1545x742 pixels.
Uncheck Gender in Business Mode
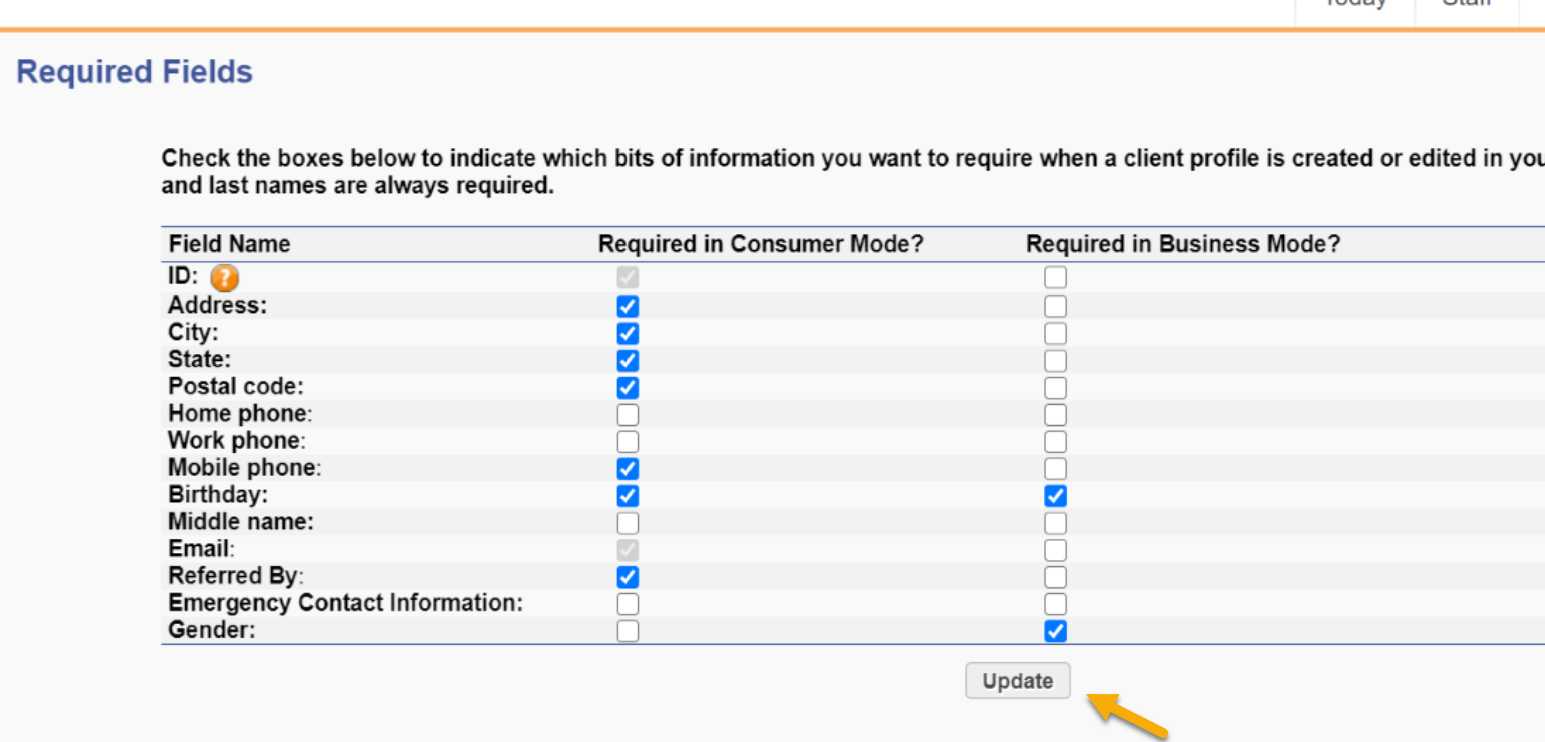point(1055,631)
